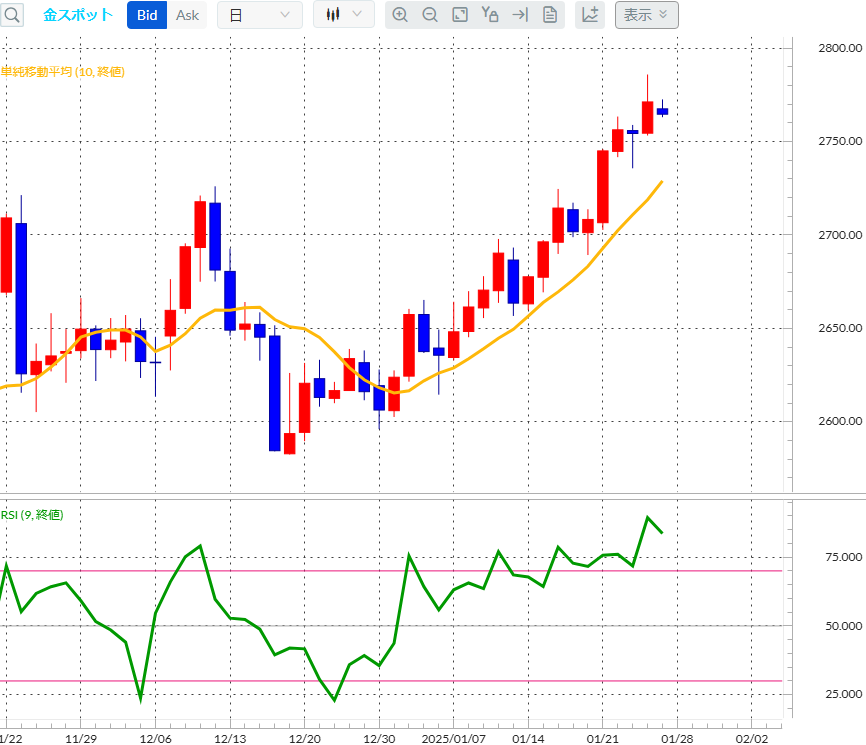Screen dimensions: 866x745
Task: Fit chart to full view icon
Action: (460, 15)
